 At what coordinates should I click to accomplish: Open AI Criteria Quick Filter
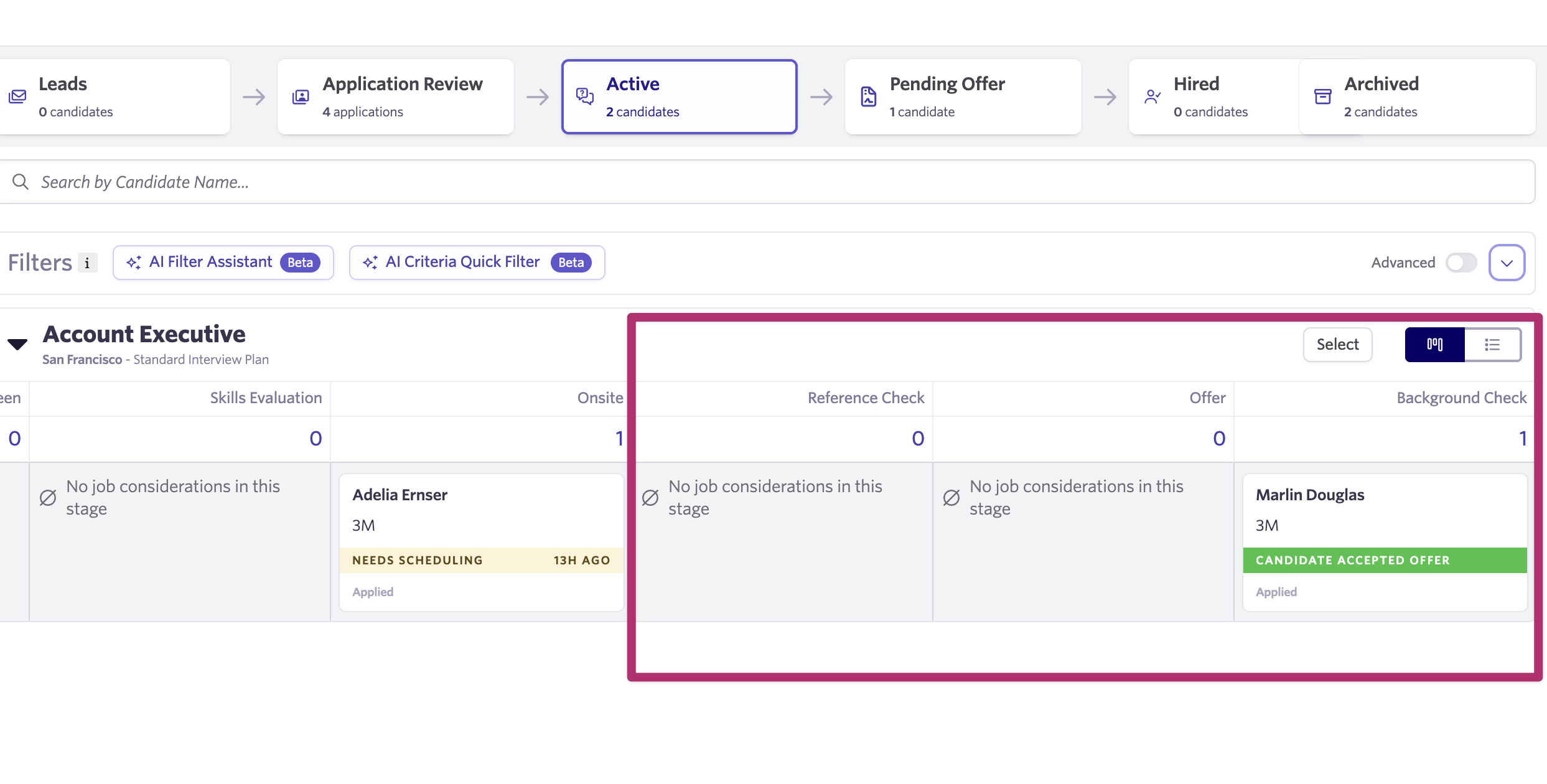pyautogui.click(x=477, y=263)
